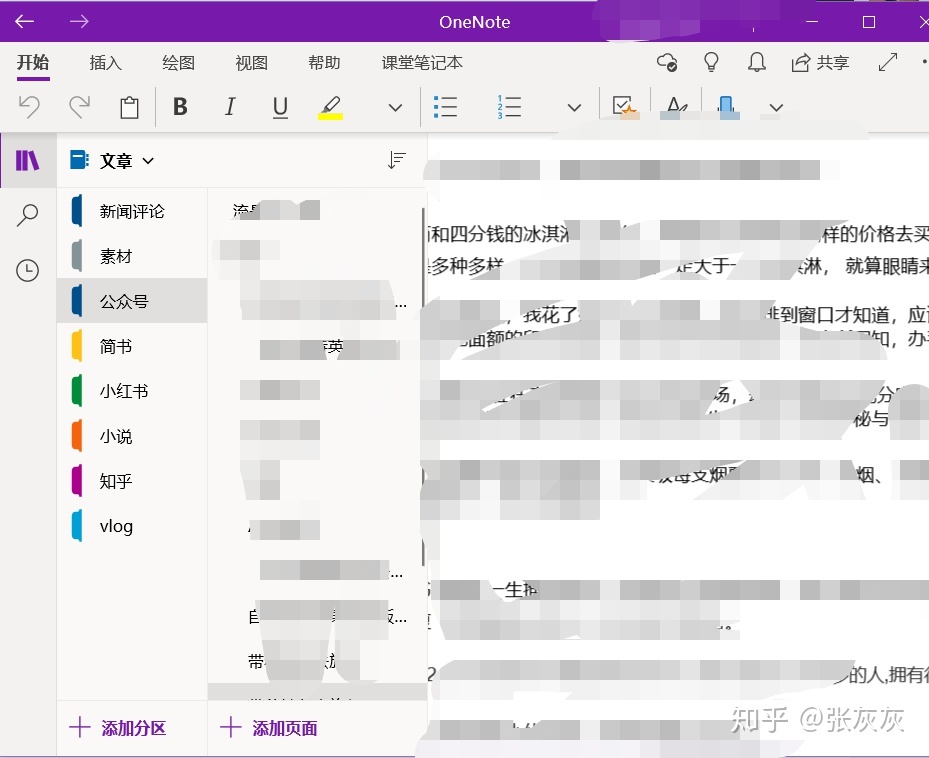This screenshot has height=758, width=929.
Task: Apply the yellow highlighter color
Action: tap(330, 107)
